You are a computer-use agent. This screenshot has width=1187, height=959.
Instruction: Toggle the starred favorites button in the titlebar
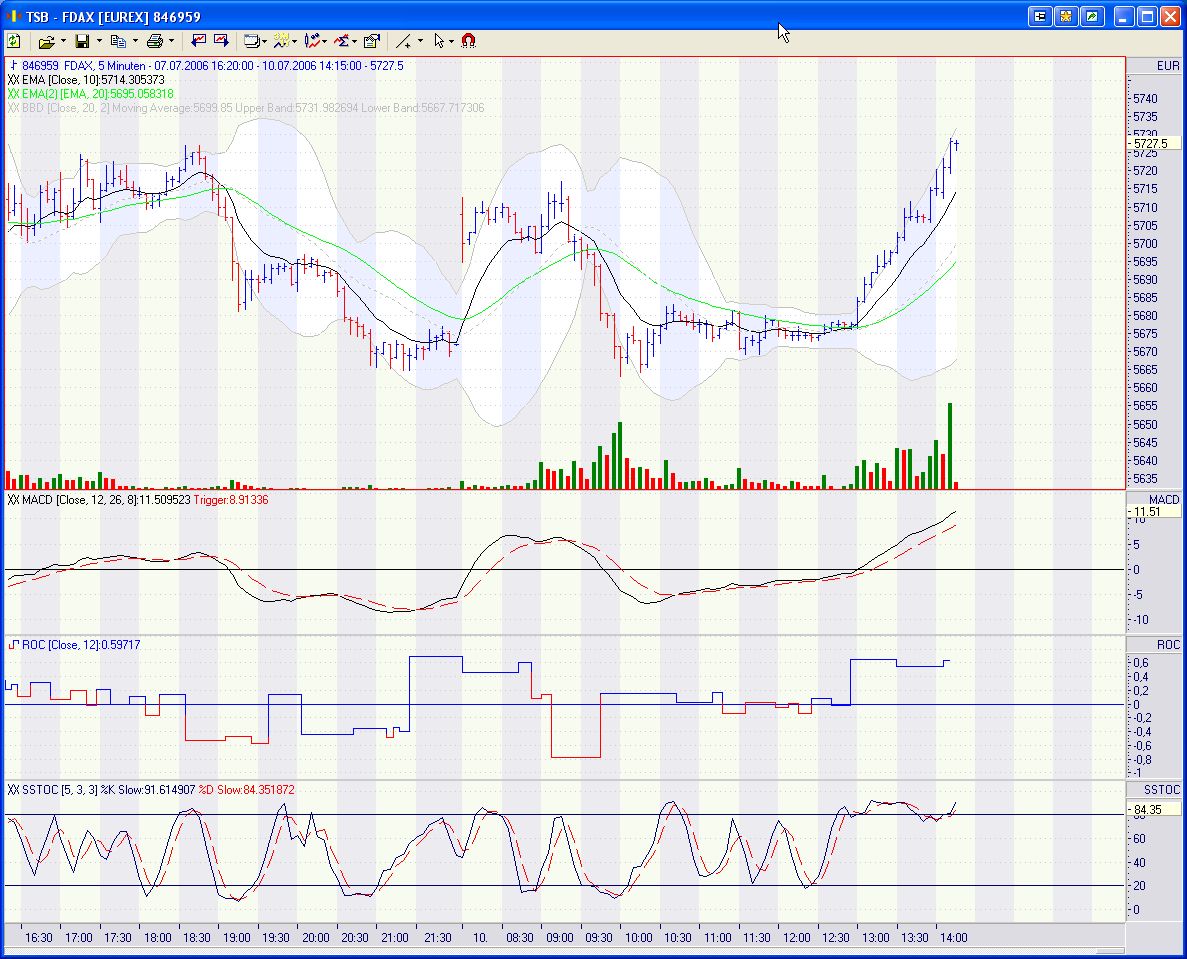(x=1066, y=15)
